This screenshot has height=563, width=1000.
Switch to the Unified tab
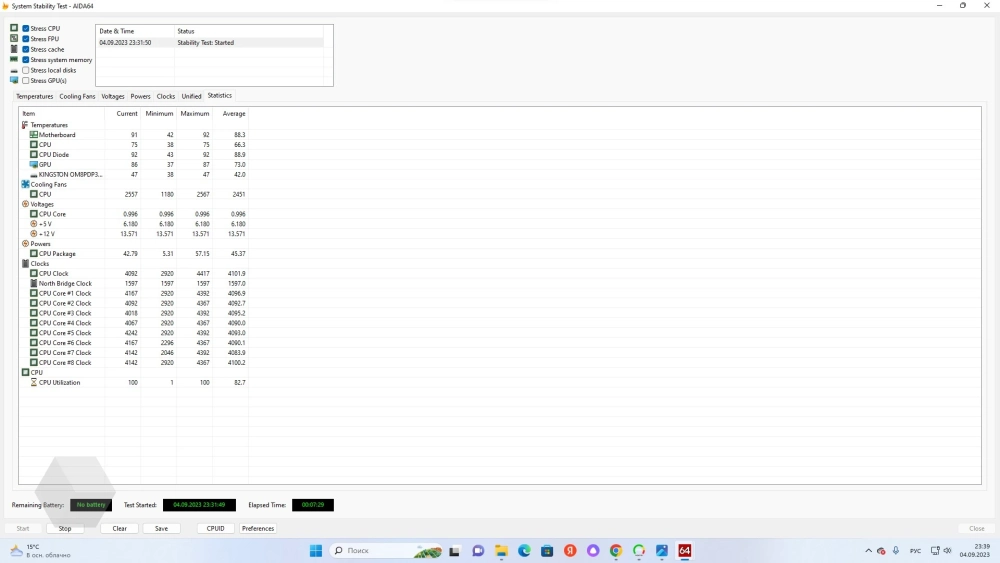(191, 96)
